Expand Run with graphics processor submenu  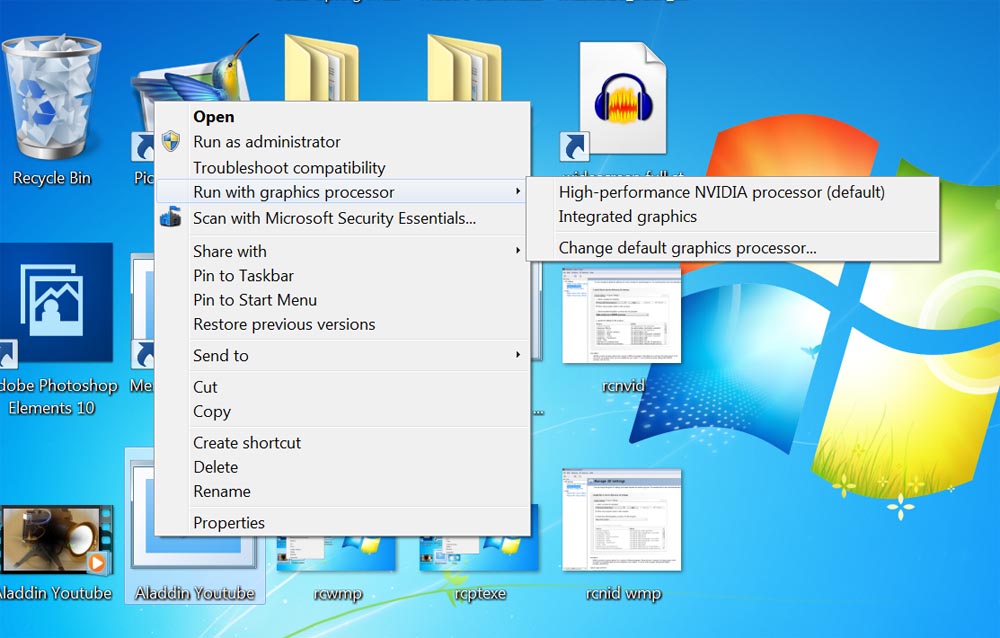tap(342, 192)
